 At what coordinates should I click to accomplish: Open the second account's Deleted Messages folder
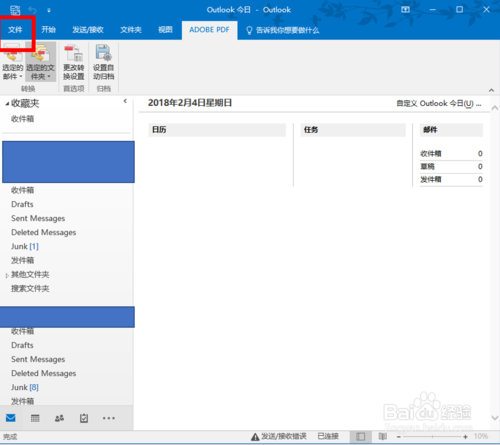click(43, 373)
